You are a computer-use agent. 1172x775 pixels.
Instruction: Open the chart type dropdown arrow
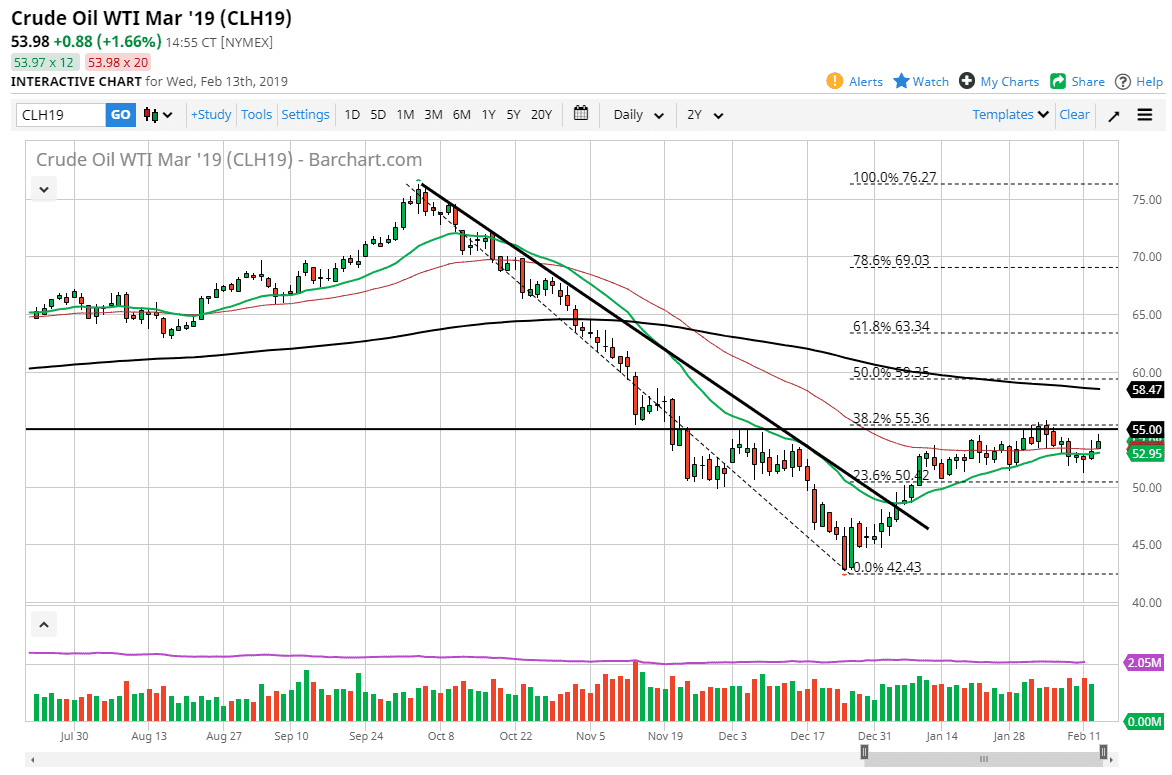pos(168,114)
